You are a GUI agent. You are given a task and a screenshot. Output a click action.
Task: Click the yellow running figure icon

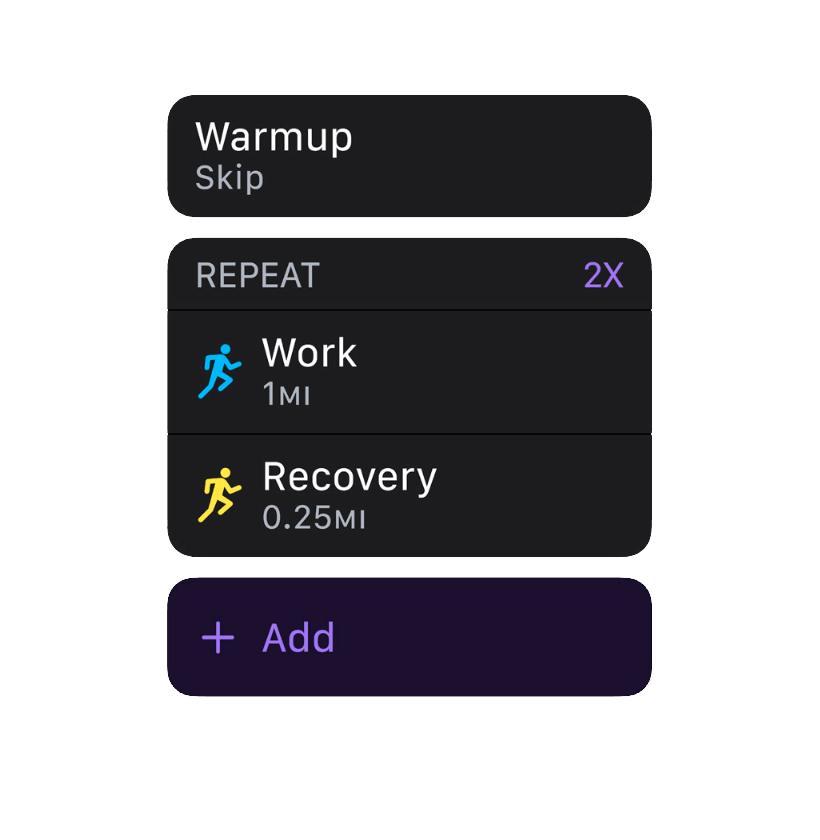point(219,495)
